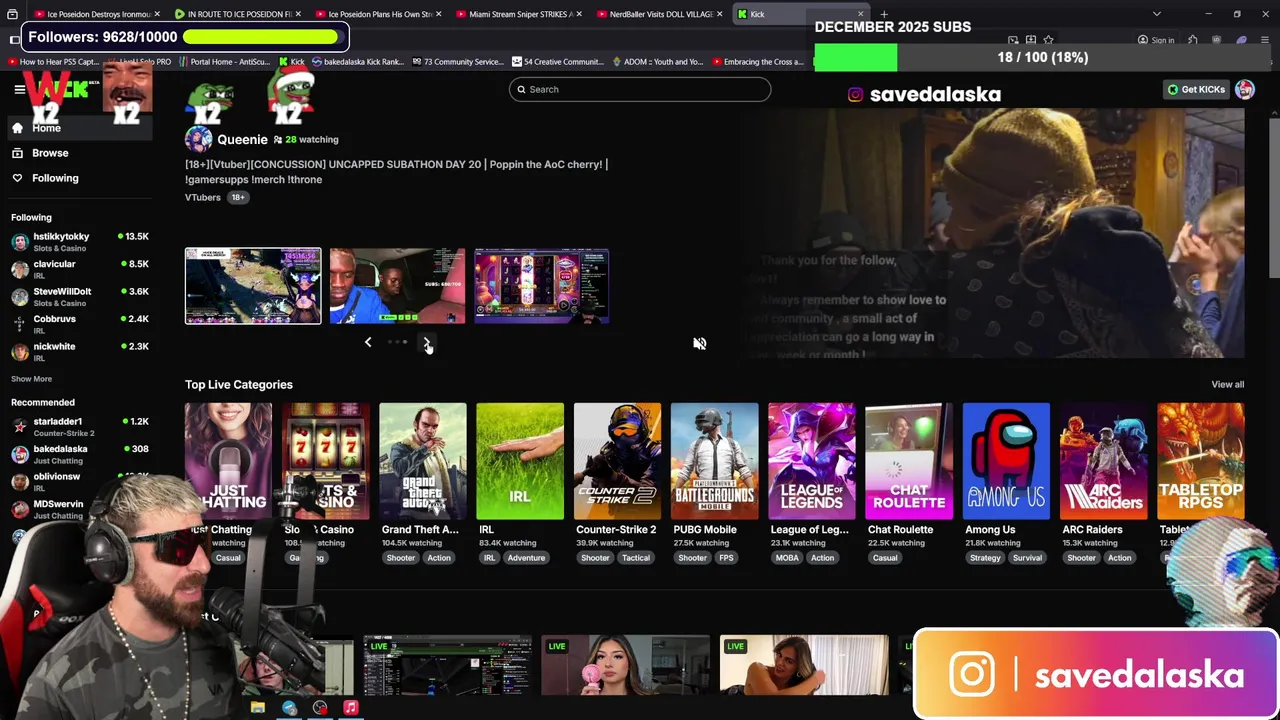Open clavicular's channel in the sidebar
Viewport: 1280px width, 720px height.
coord(80,269)
